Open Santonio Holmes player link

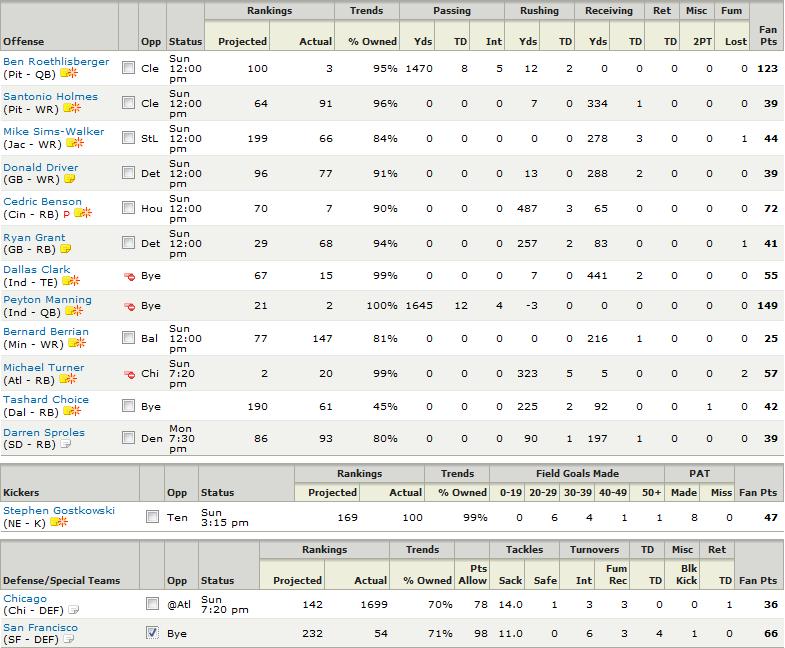coord(51,97)
